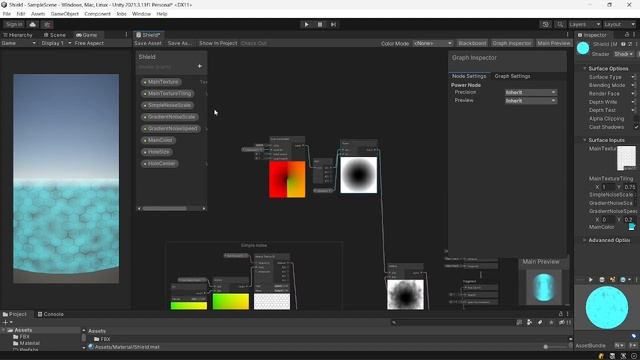The width and height of the screenshot is (640, 360).
Task: Toggle the Graph Inspector panel visibility
Action: [512, 43]
